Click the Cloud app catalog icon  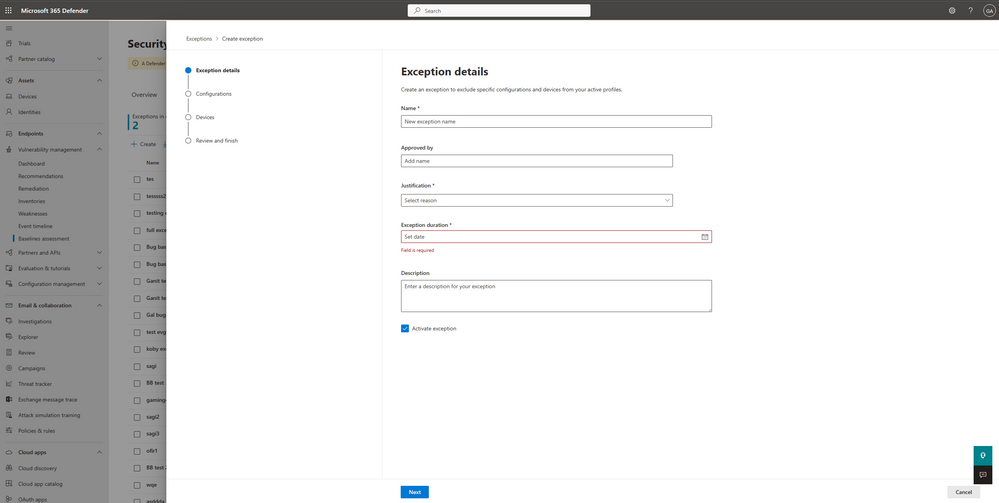tap(9, 483)
